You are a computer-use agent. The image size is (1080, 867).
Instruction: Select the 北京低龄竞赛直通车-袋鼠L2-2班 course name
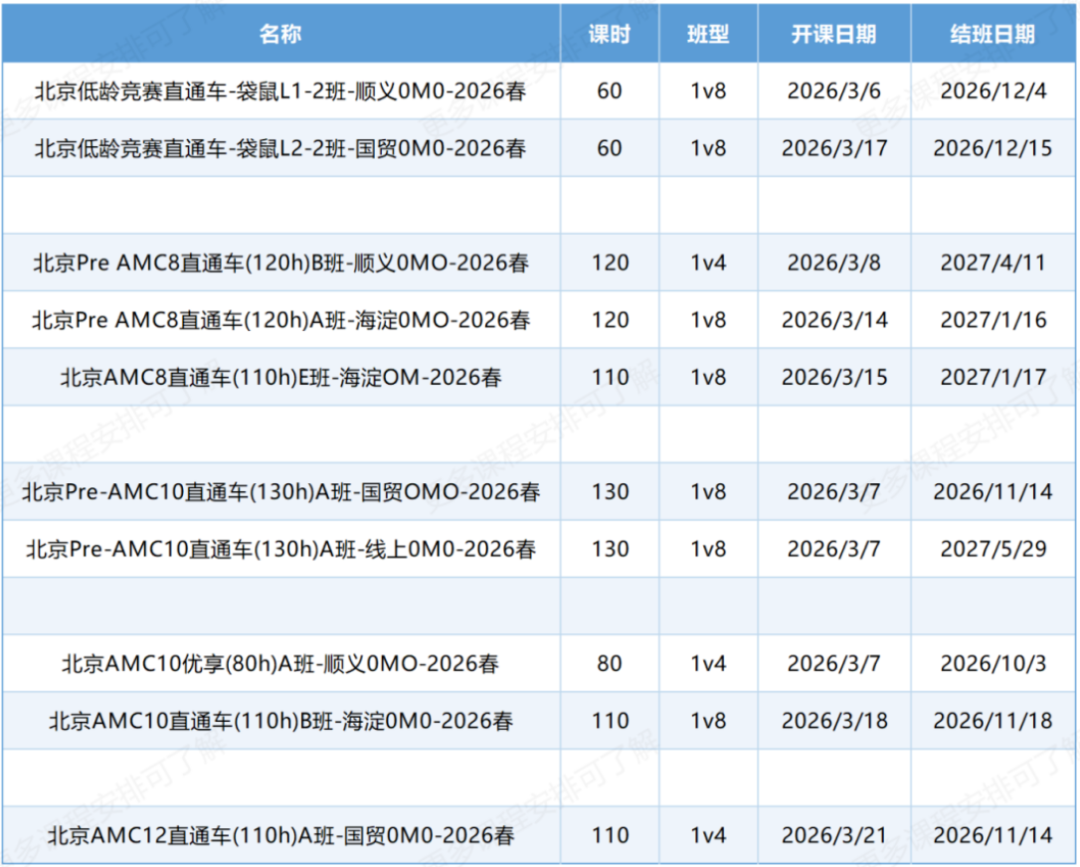click(280, 148)
